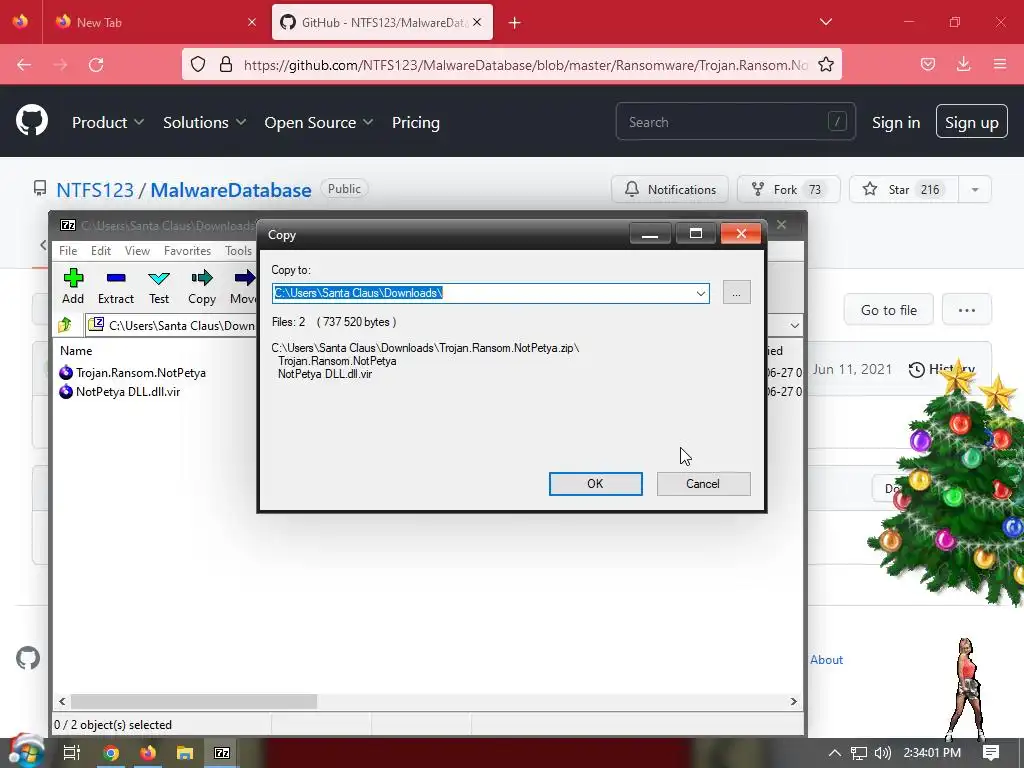This screenshot has width=1024, height=768.
Task: Bookmark this page with star icon
Action: click(825, 64)
